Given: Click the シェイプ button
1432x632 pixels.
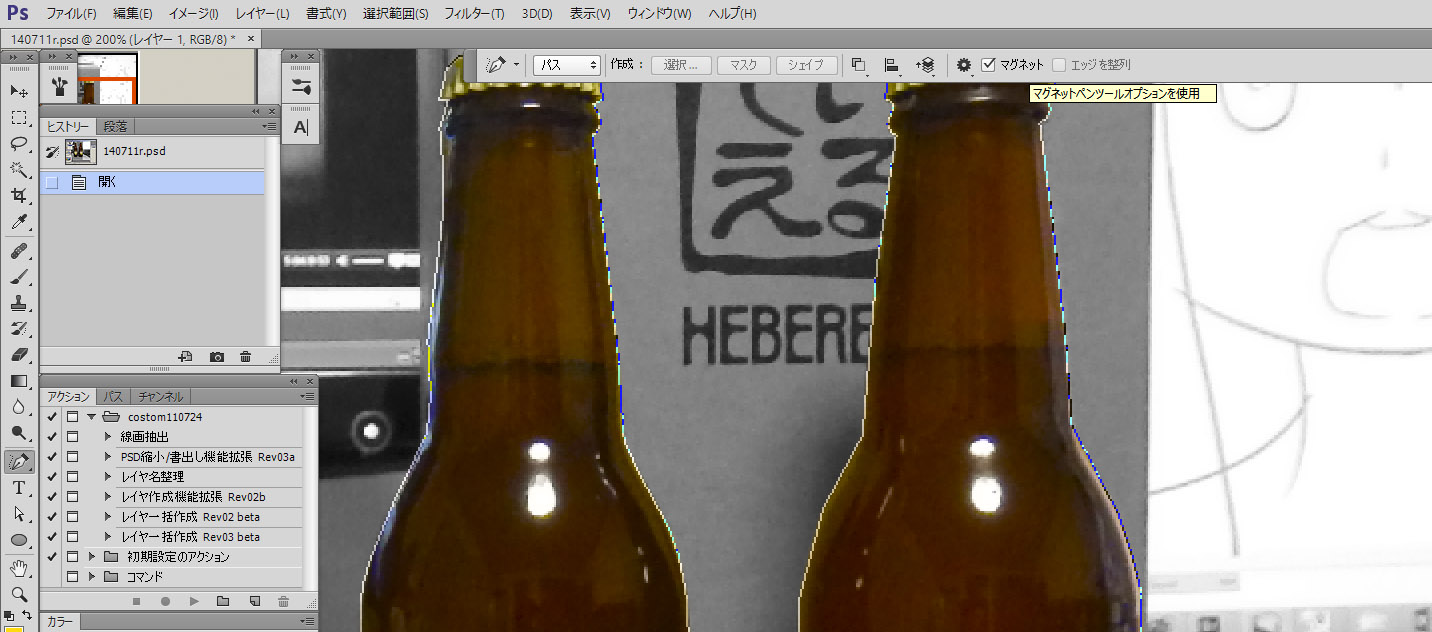Looking at the screenshot, I should point(806,65).
